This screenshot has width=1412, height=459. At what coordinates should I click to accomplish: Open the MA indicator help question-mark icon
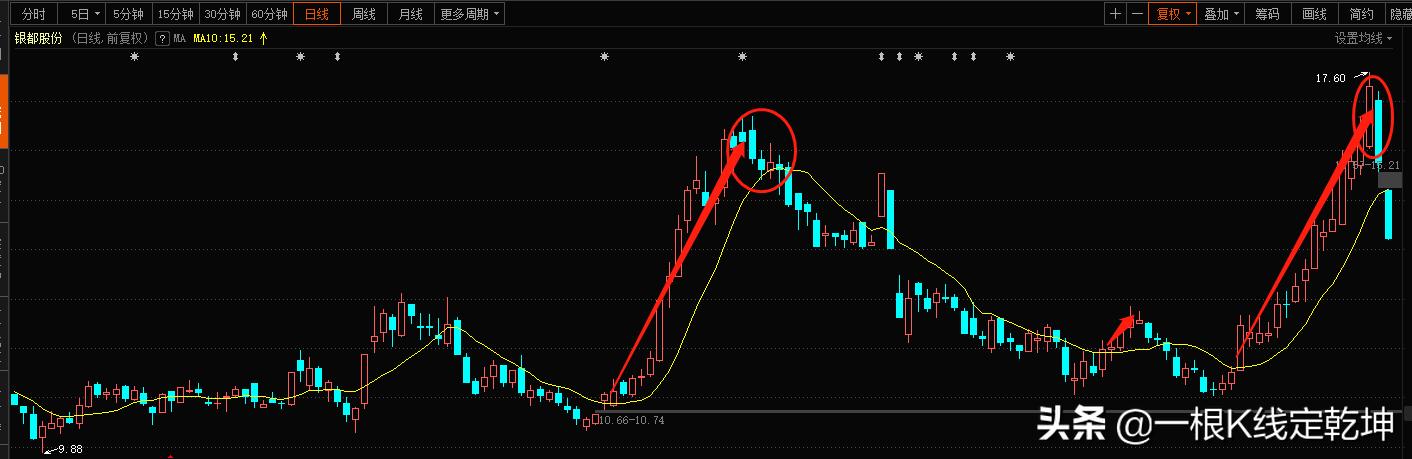point(161,38)
